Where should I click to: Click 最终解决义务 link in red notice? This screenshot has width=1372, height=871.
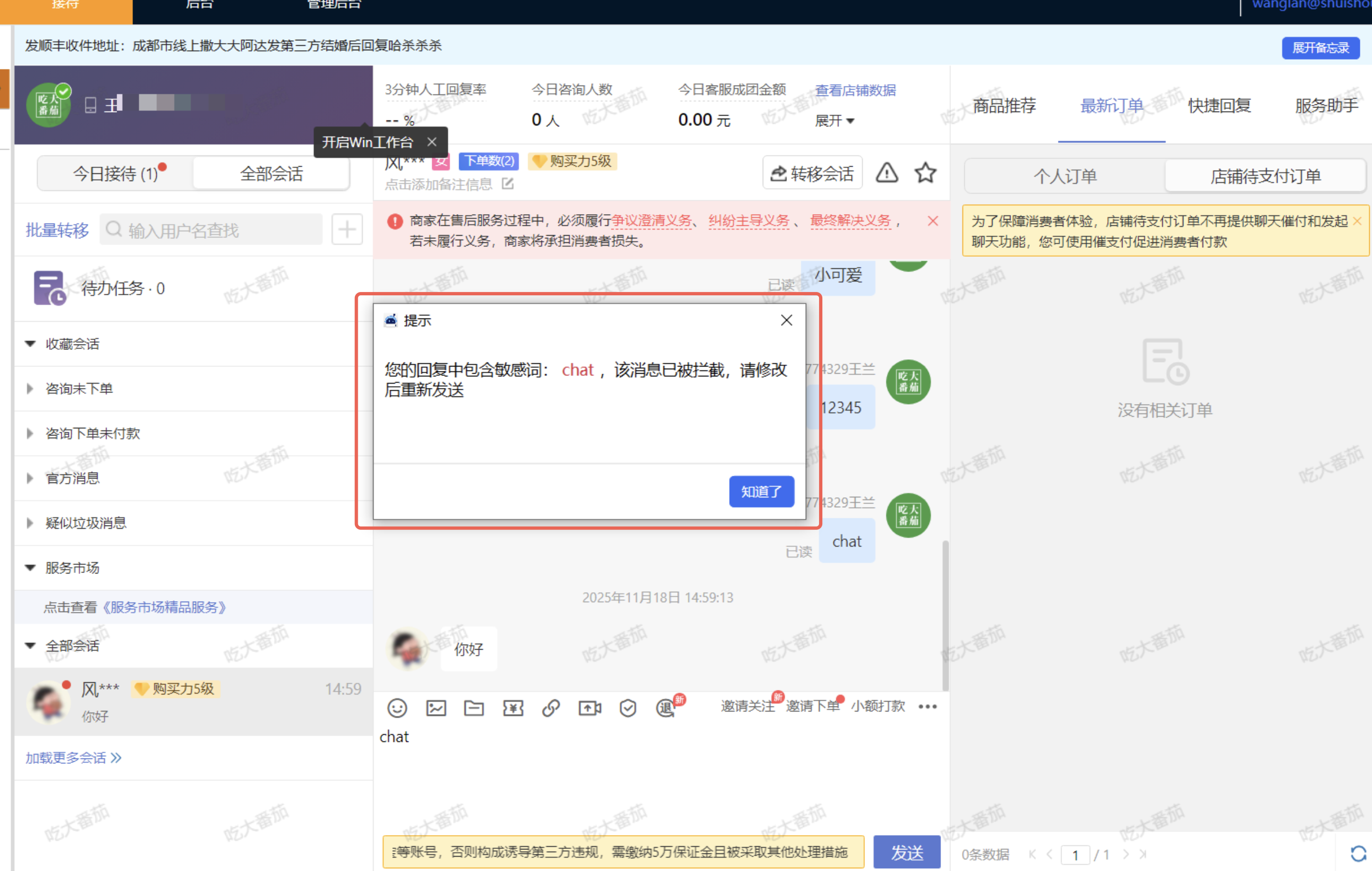point(850,221)
